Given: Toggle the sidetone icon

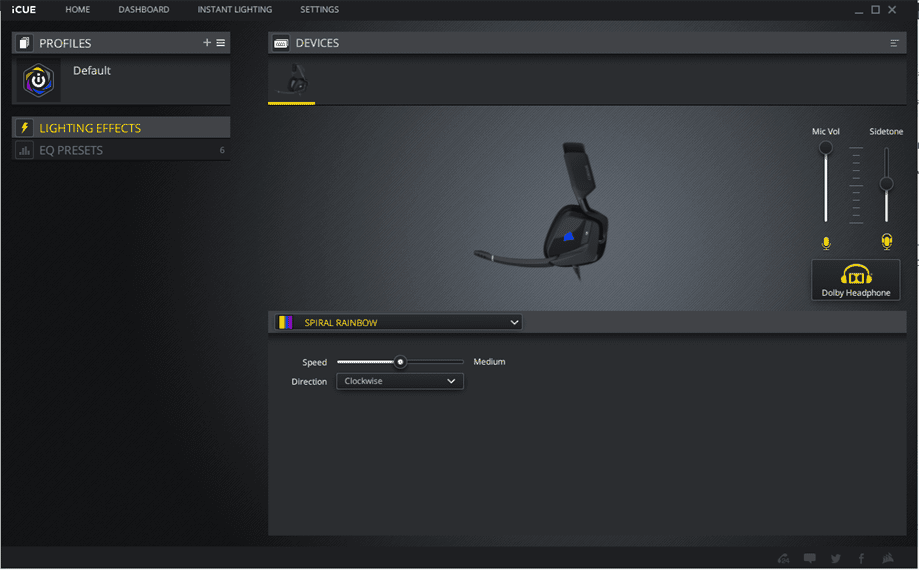Looking at the screenshot, I should (887, 241).
